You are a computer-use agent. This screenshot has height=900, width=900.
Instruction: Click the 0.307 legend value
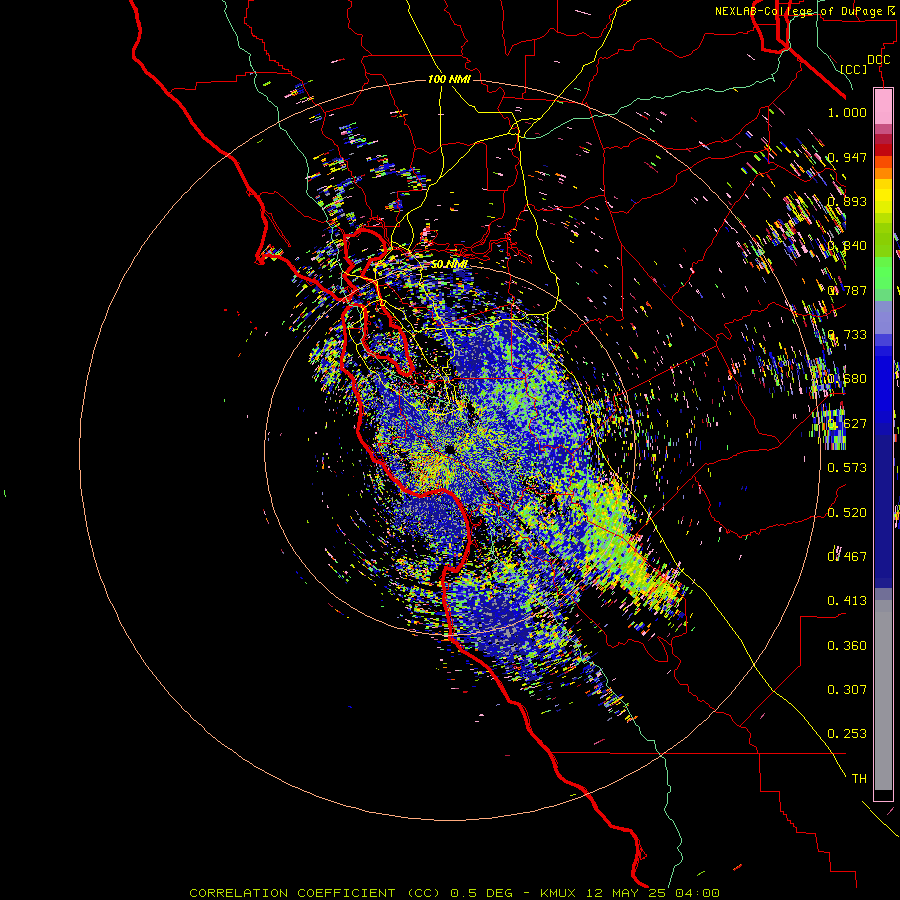point(847,690)
